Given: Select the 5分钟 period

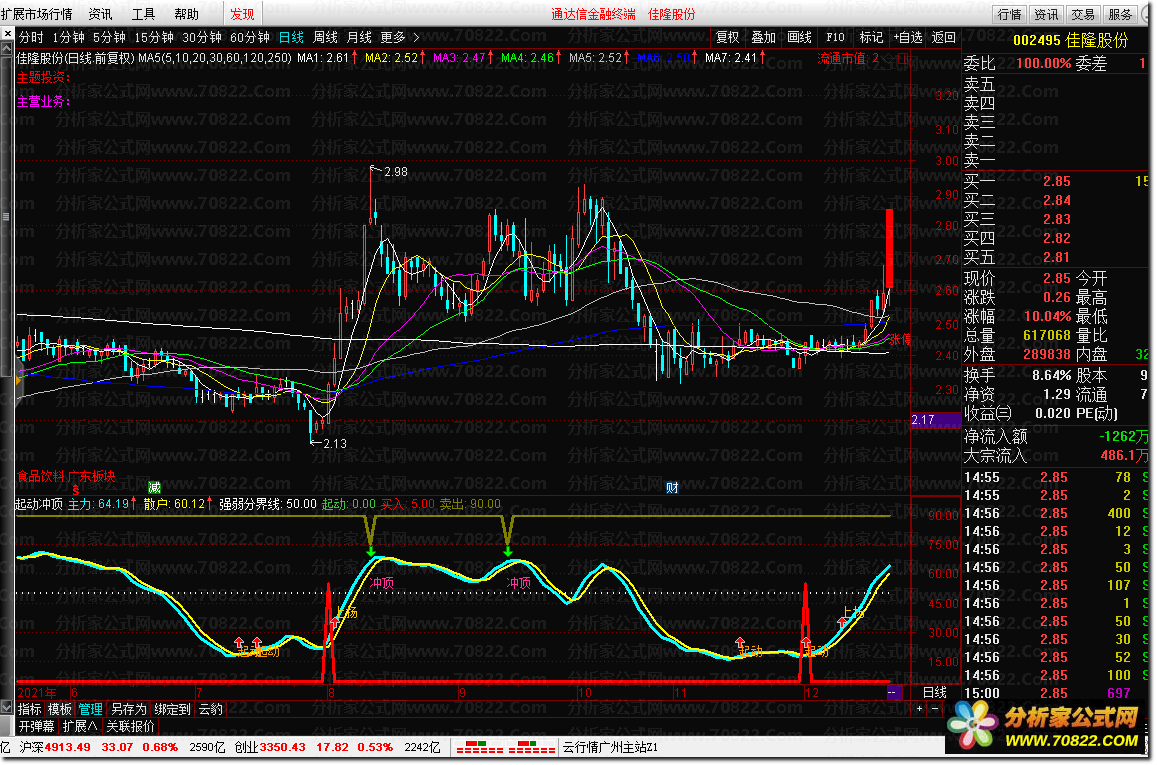Looking at the screenshot, I should (109, 37).
